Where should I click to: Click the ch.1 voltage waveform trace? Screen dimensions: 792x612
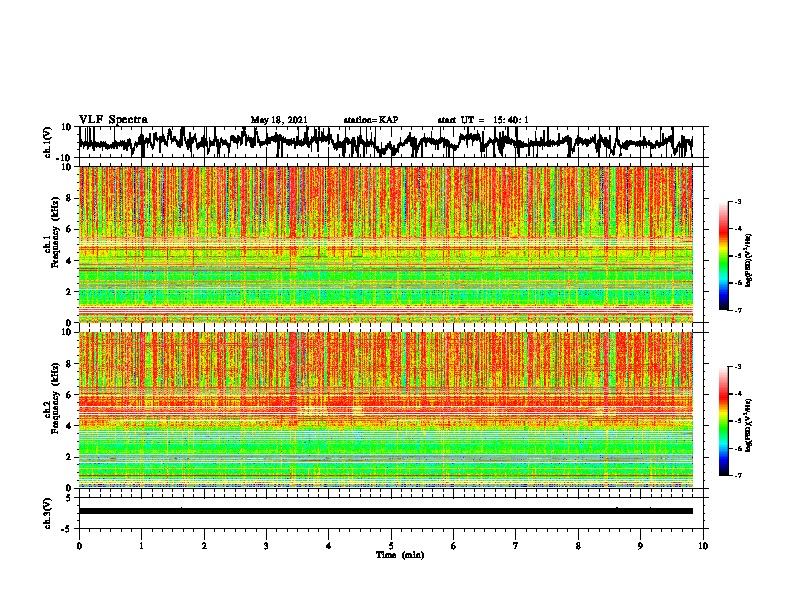coord(385,142)
